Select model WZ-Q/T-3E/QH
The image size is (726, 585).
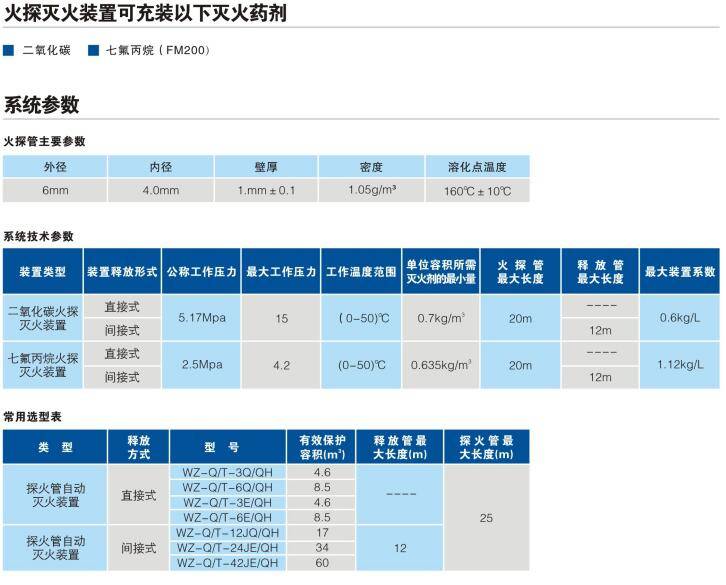click(228, 503)
